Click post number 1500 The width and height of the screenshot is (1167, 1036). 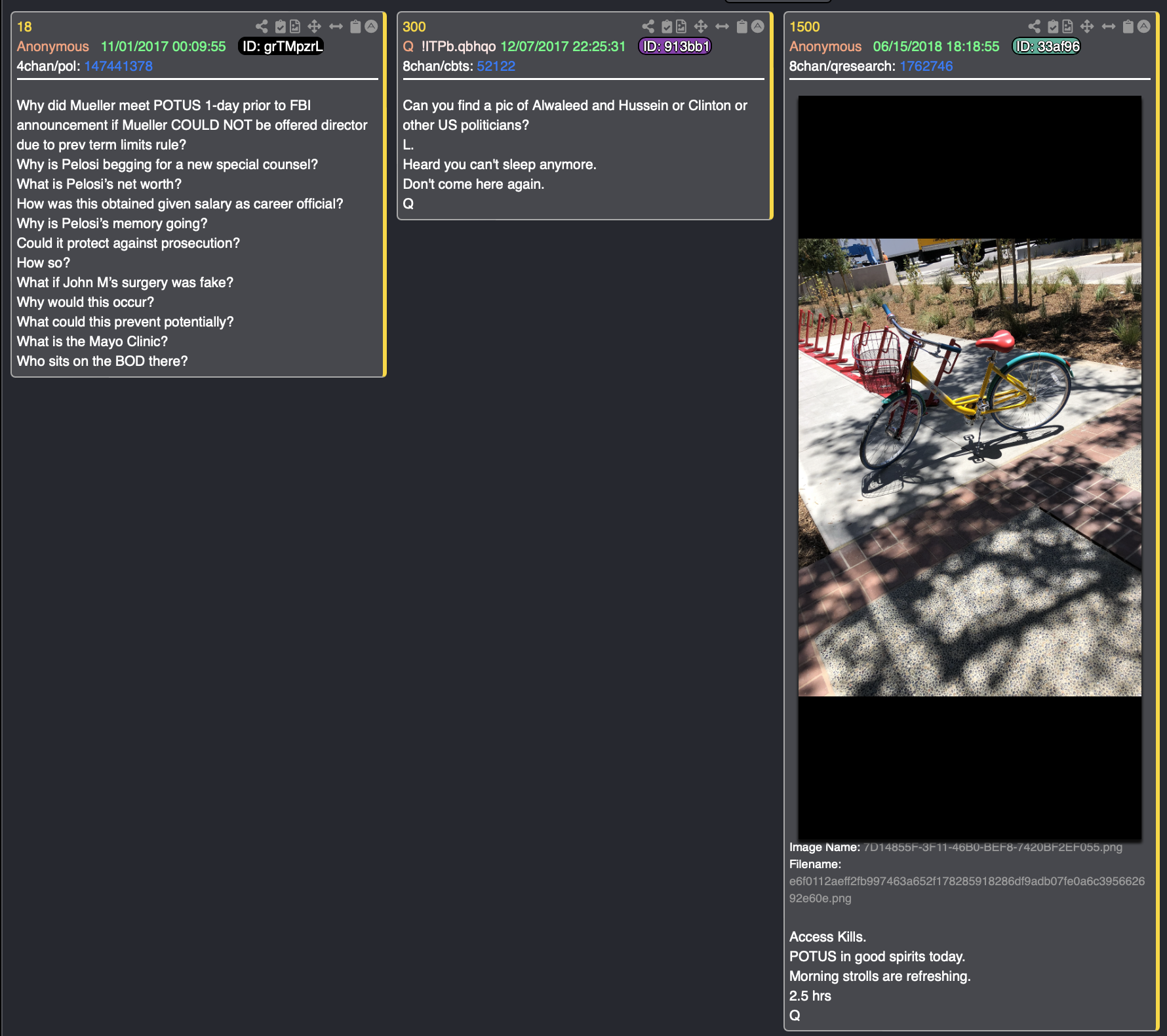click(x=804, y=27)
